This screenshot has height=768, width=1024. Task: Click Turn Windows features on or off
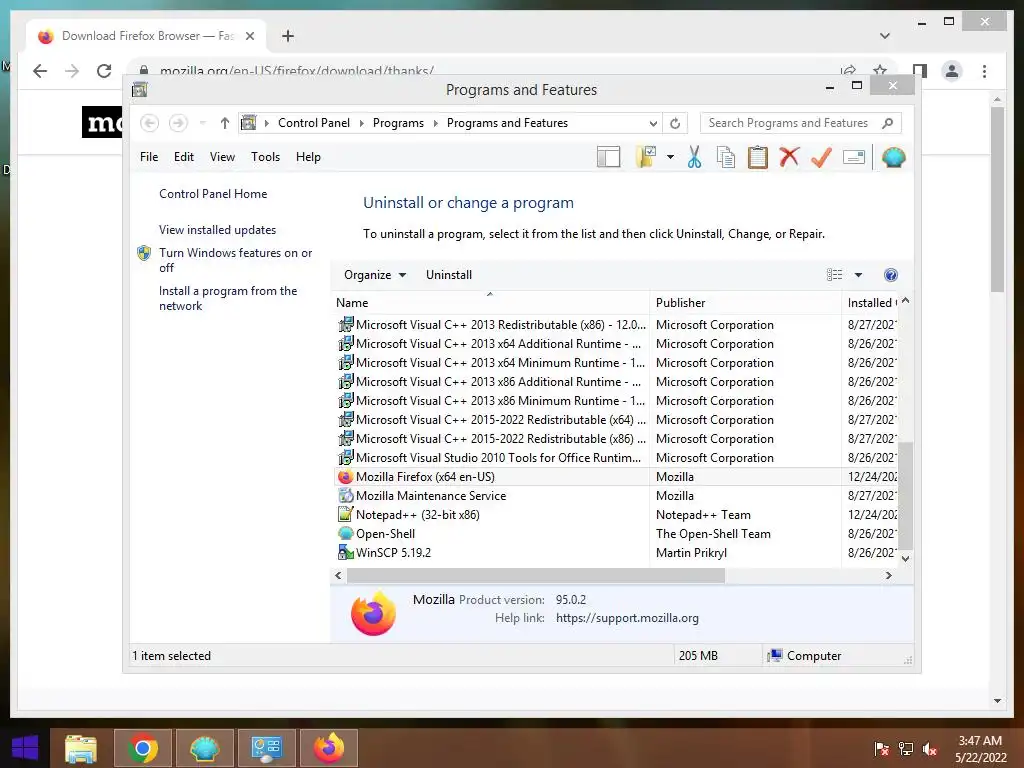(x=235, y=260)
